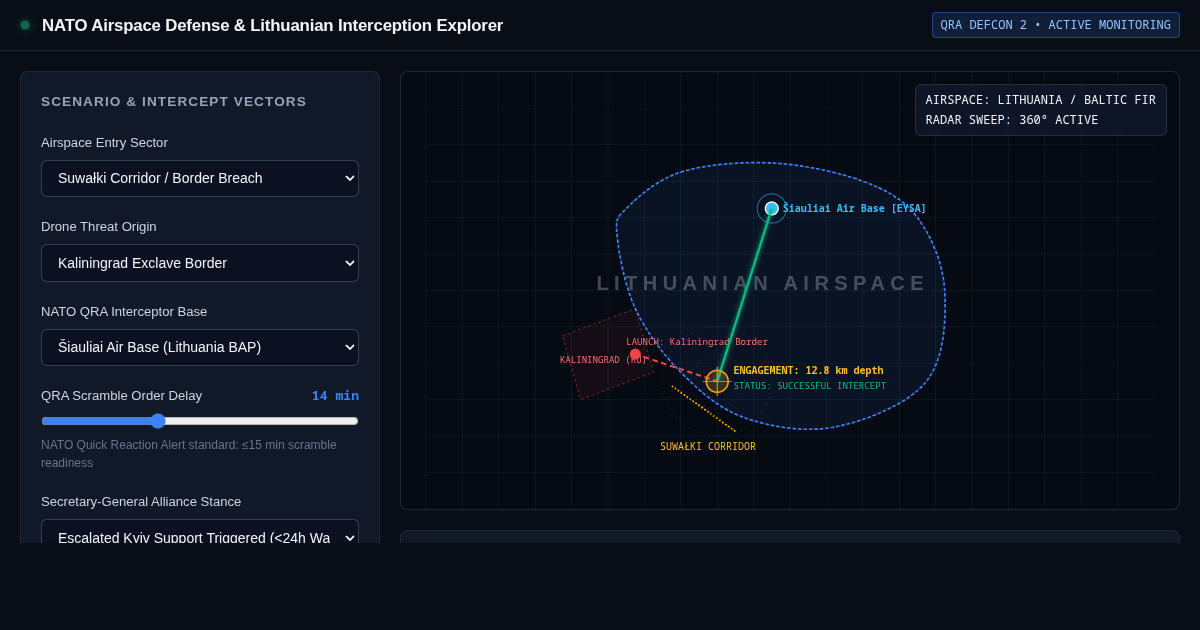
Task: Open the Airspace Entry Sector dropdown
Action: coord(200,178)
